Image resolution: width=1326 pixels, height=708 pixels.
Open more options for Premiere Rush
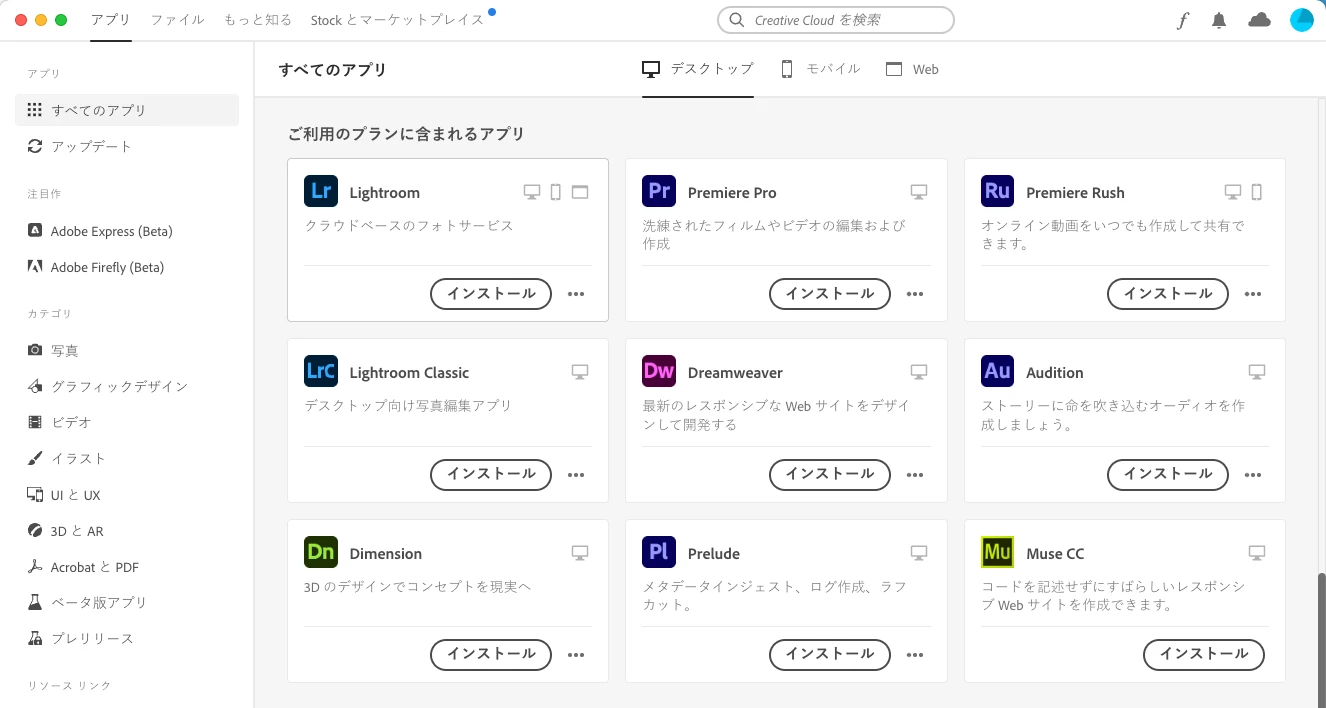1253,294
